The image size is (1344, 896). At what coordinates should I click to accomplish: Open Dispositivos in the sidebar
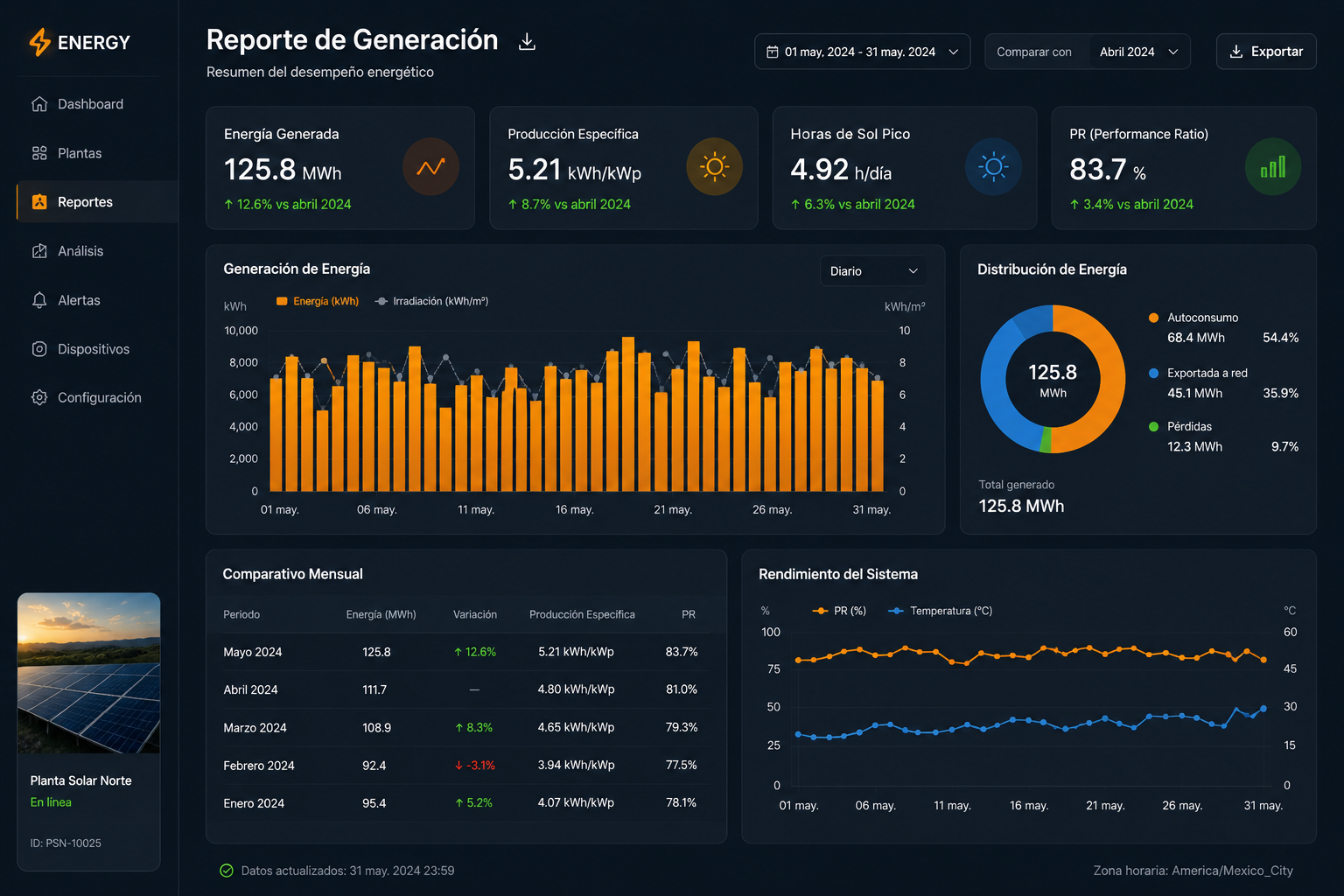tap(89, 349)
